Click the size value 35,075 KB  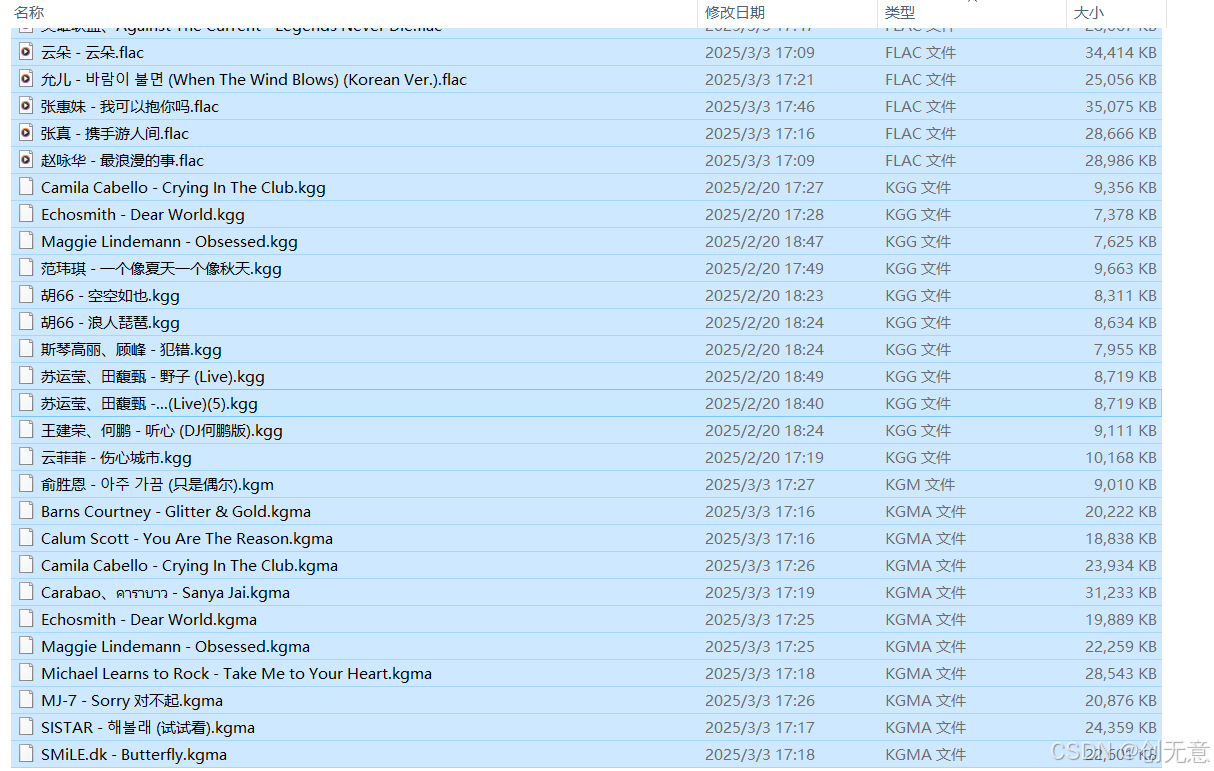[x=1121, y=106]
